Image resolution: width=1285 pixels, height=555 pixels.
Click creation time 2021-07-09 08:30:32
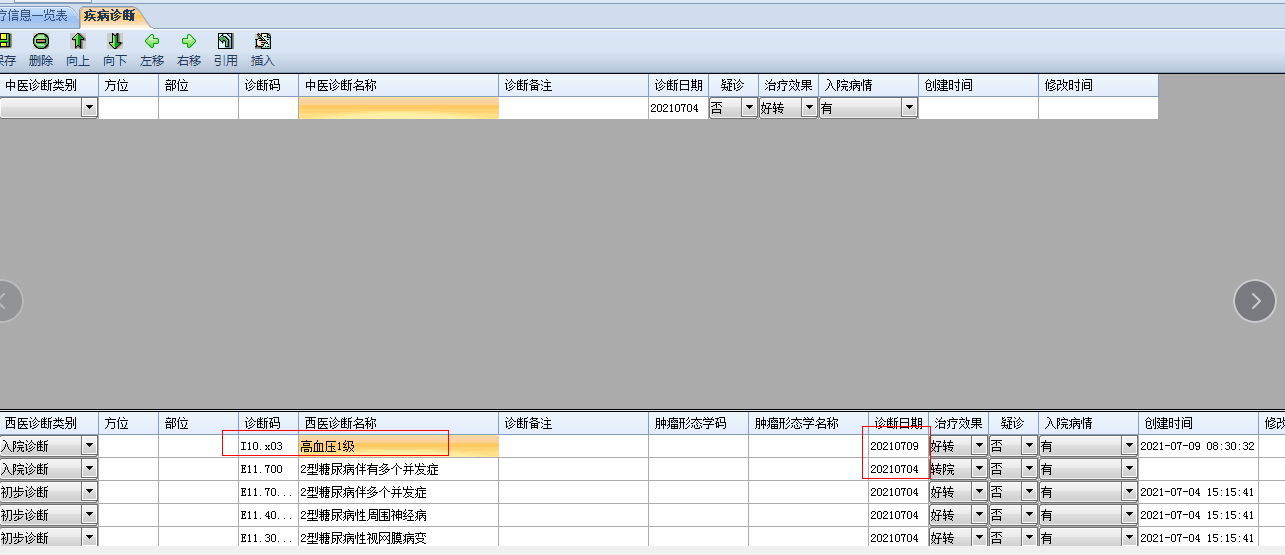[x=1197, y=446]
